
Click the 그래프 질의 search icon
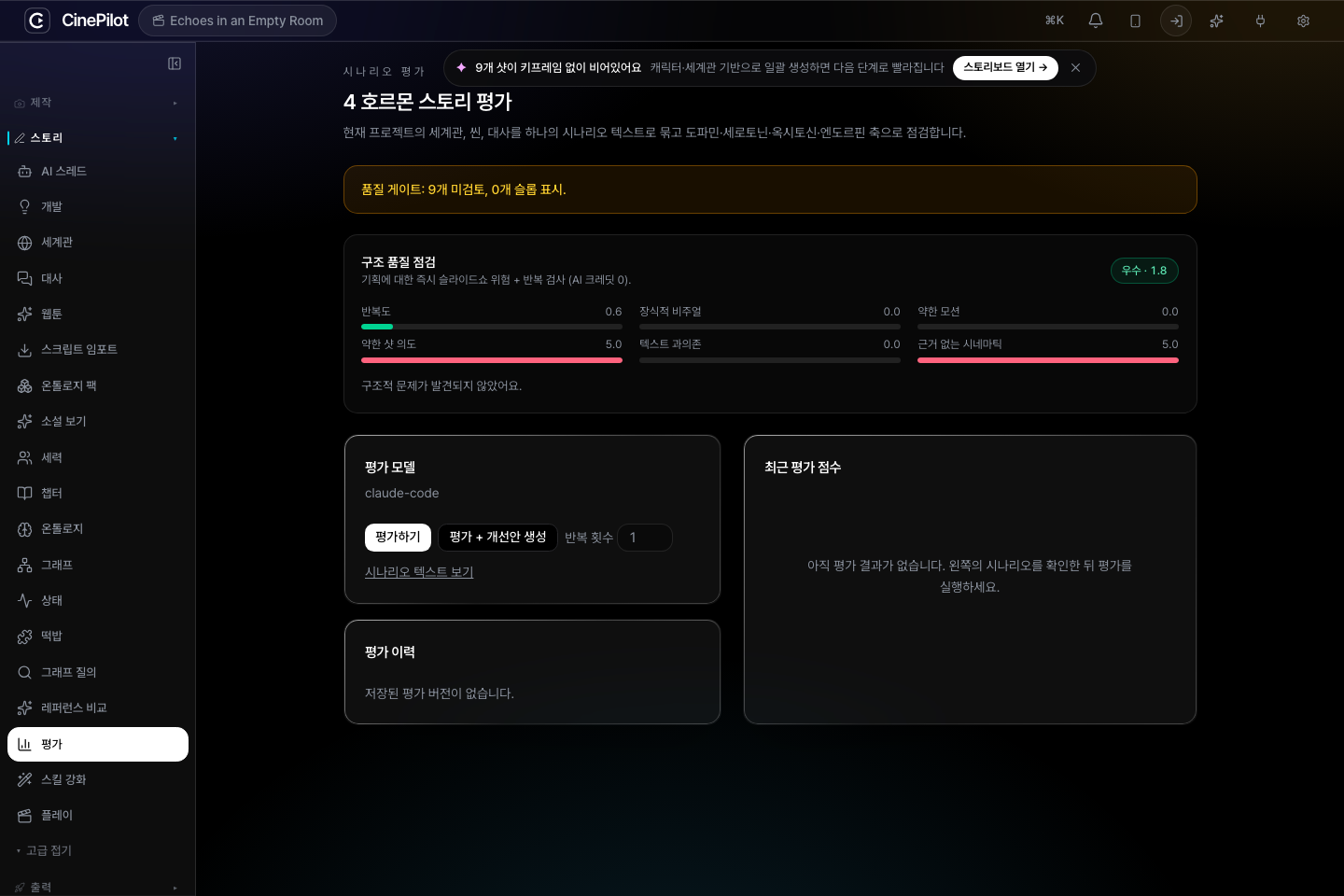coord(25,672)
